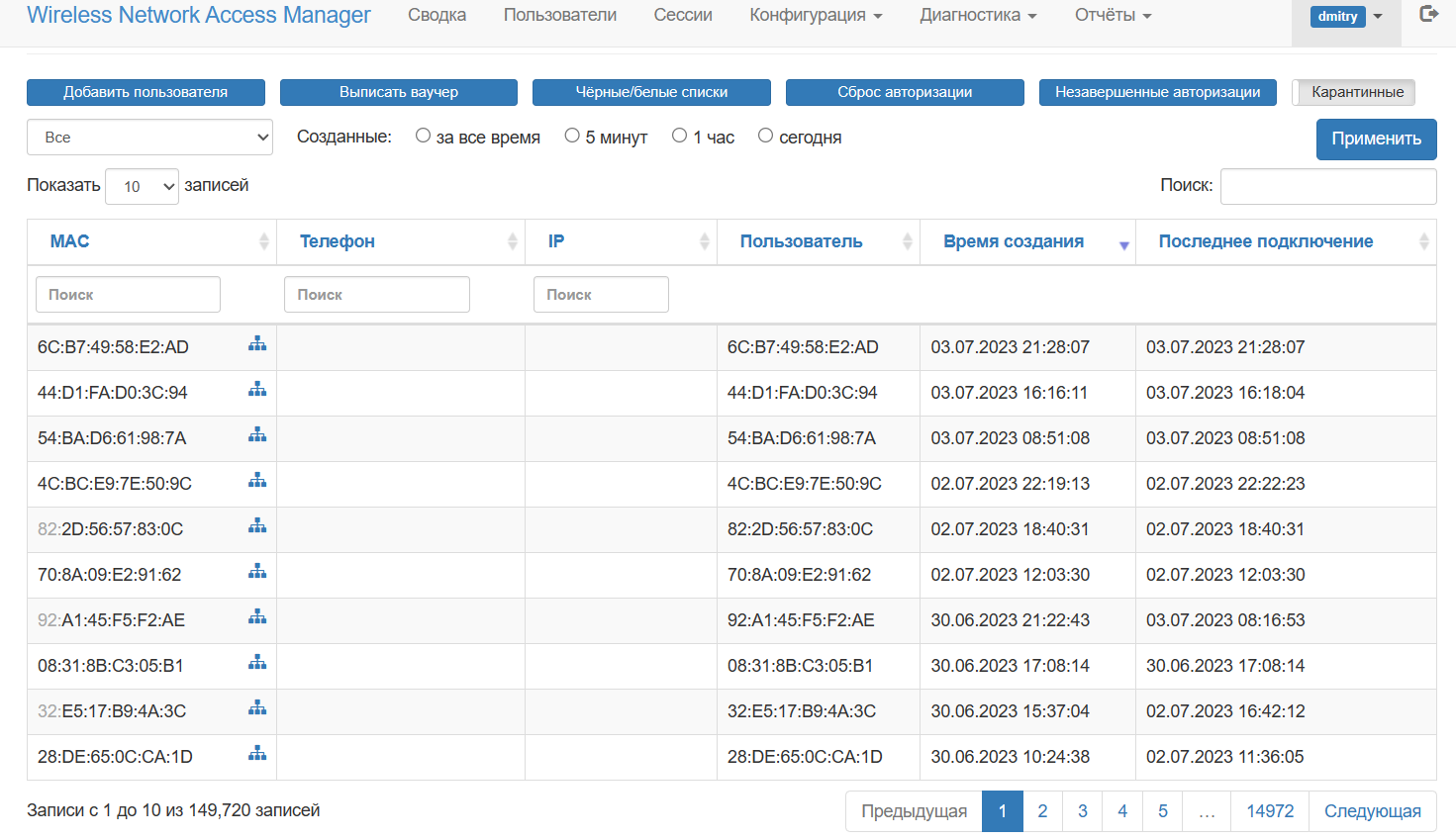Click Wireless Network Access Manager title
The height and width of the screenshot is (840, 1456).
(x=199, y=15)
